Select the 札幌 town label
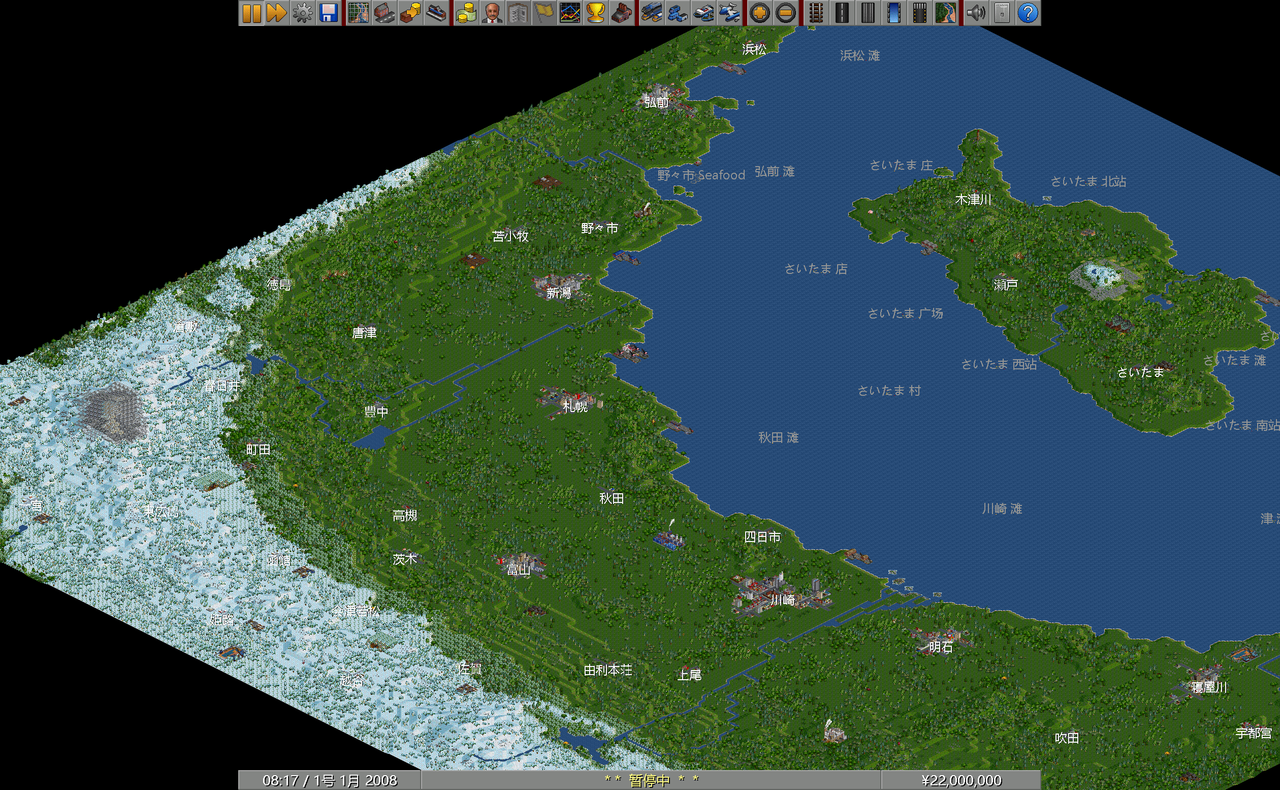Screen dimensions: 1280x790 [x=575, y=407]
